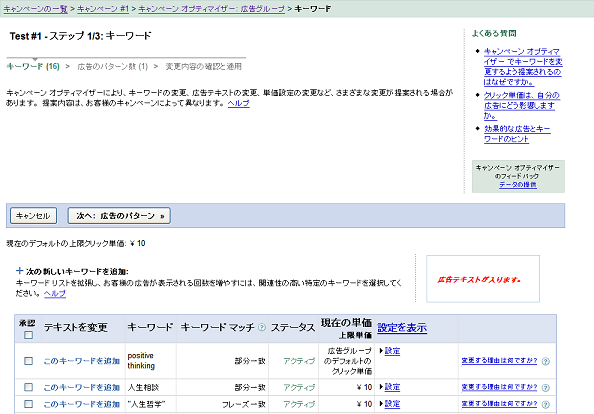
Task: Open FAQ about why keyword changes are suggested
Action: click(523, 67)
